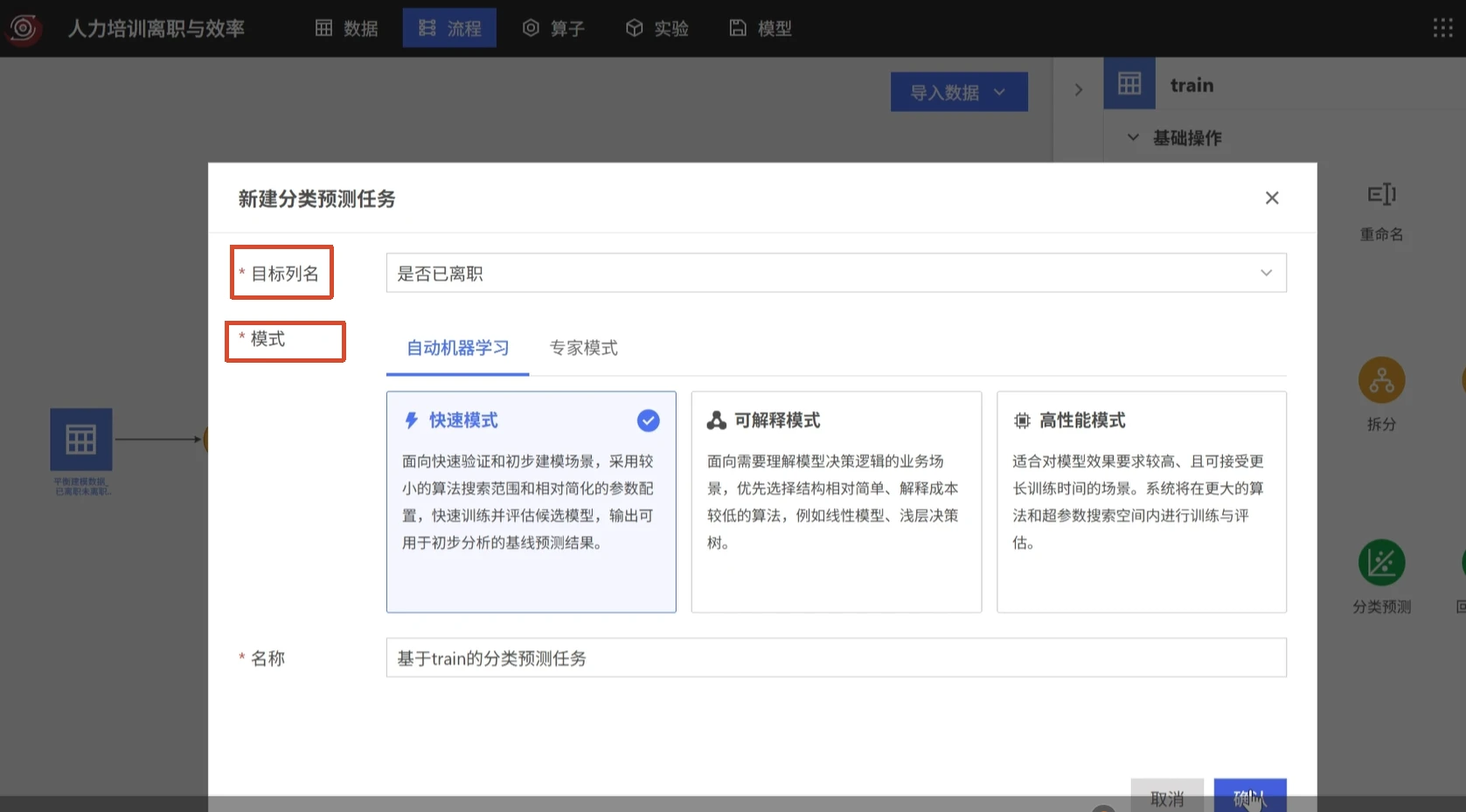Select the 拆分 split operator icon
The width and height of the screenshot is (1466, 812).
pyautogui.click(x=1381, y=381)
